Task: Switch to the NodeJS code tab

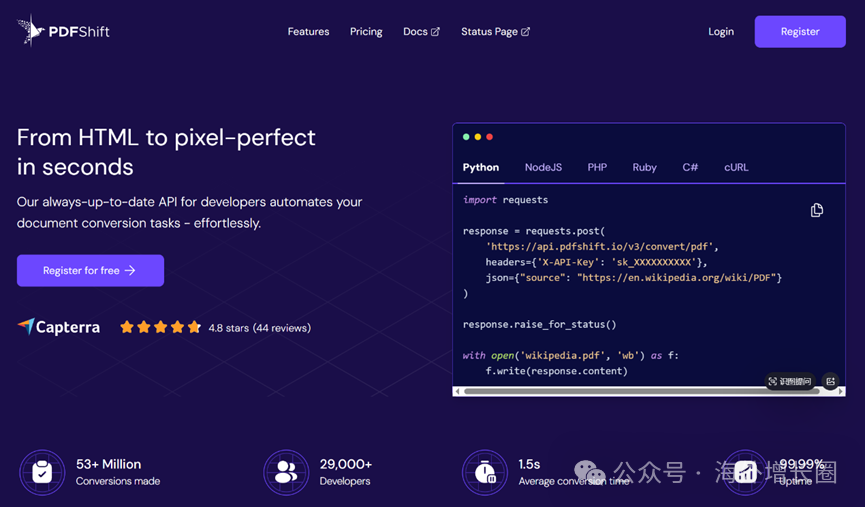Action: tap(543, 167)
